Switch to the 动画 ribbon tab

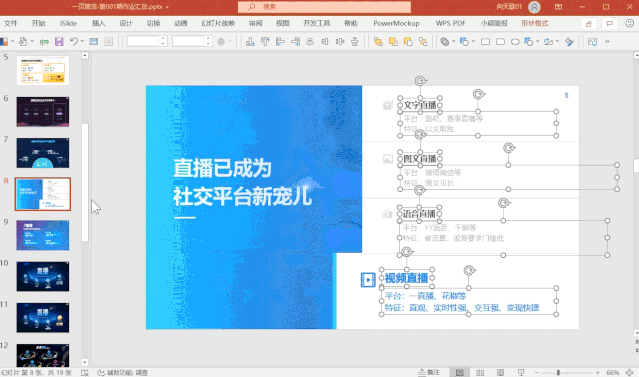pyautogui.click(x=181, y=23)
